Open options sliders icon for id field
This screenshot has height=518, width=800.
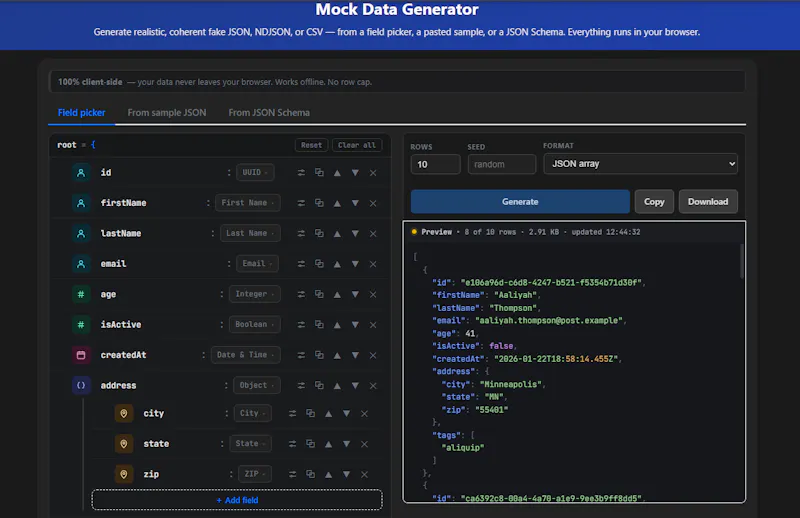(301, 172)
